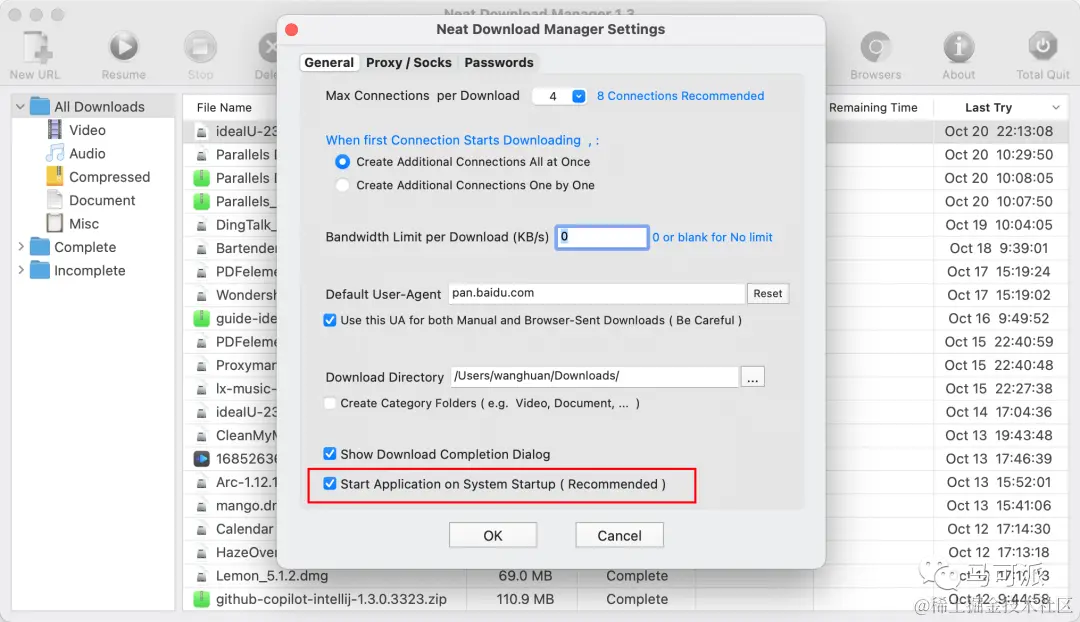Viewport: 1080px width, 622px height.
Task: Click the green zip icon beside github-copilot-intellij
Action: coord(202,599)
